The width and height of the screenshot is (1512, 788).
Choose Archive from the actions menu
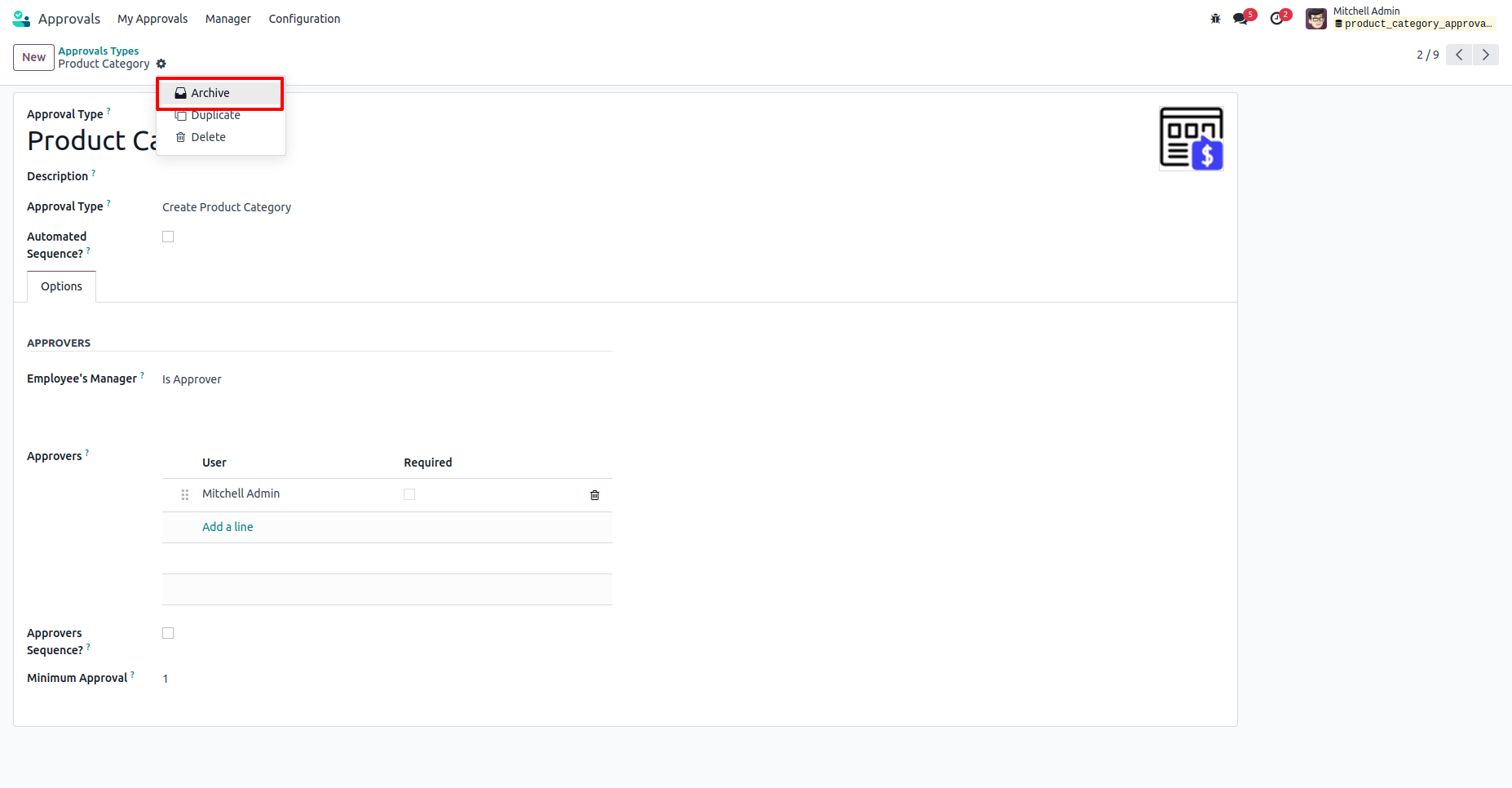pos(220,93)
